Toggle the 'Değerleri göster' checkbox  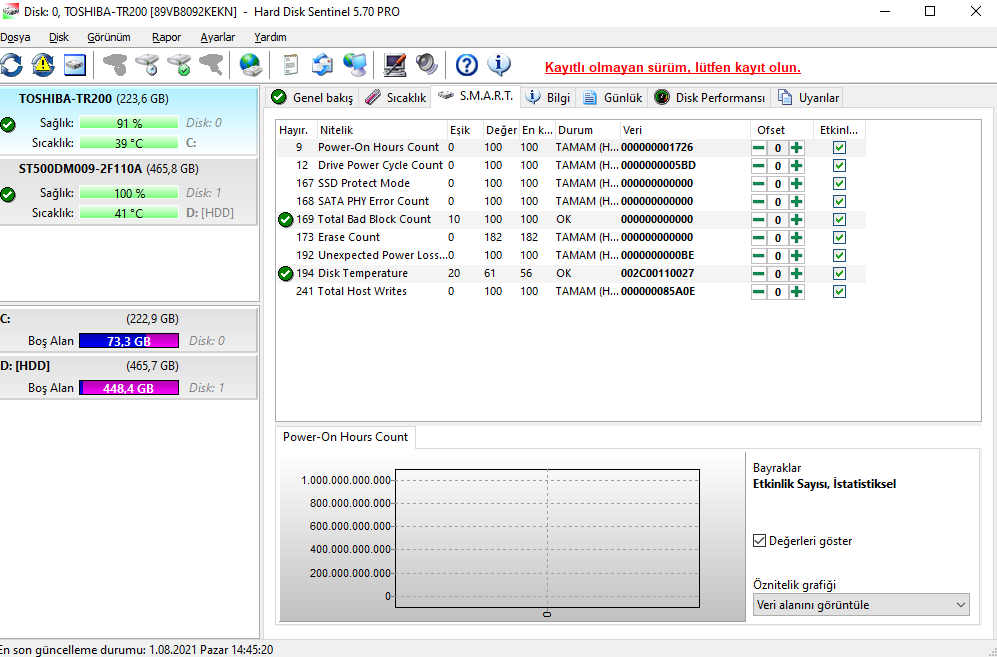[x=759, y=541]
